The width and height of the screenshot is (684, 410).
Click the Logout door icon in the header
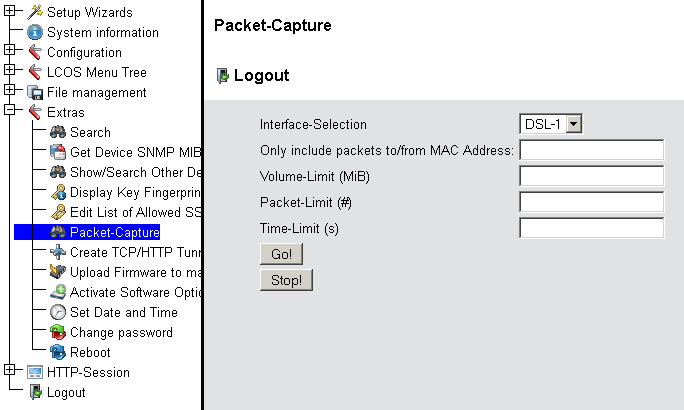pyautogui.click(x=223, y=75)
